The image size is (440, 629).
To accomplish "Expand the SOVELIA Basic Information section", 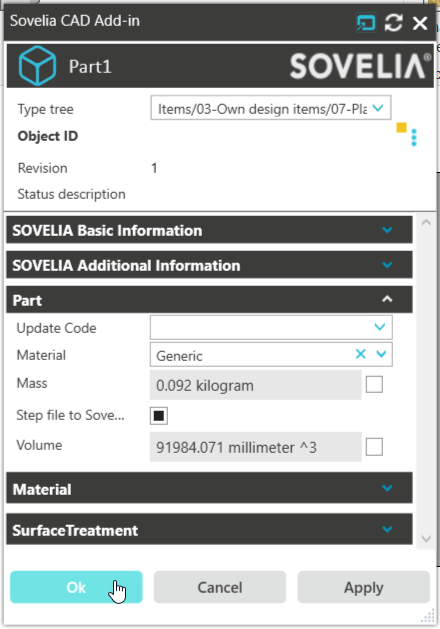I will 209,230.
